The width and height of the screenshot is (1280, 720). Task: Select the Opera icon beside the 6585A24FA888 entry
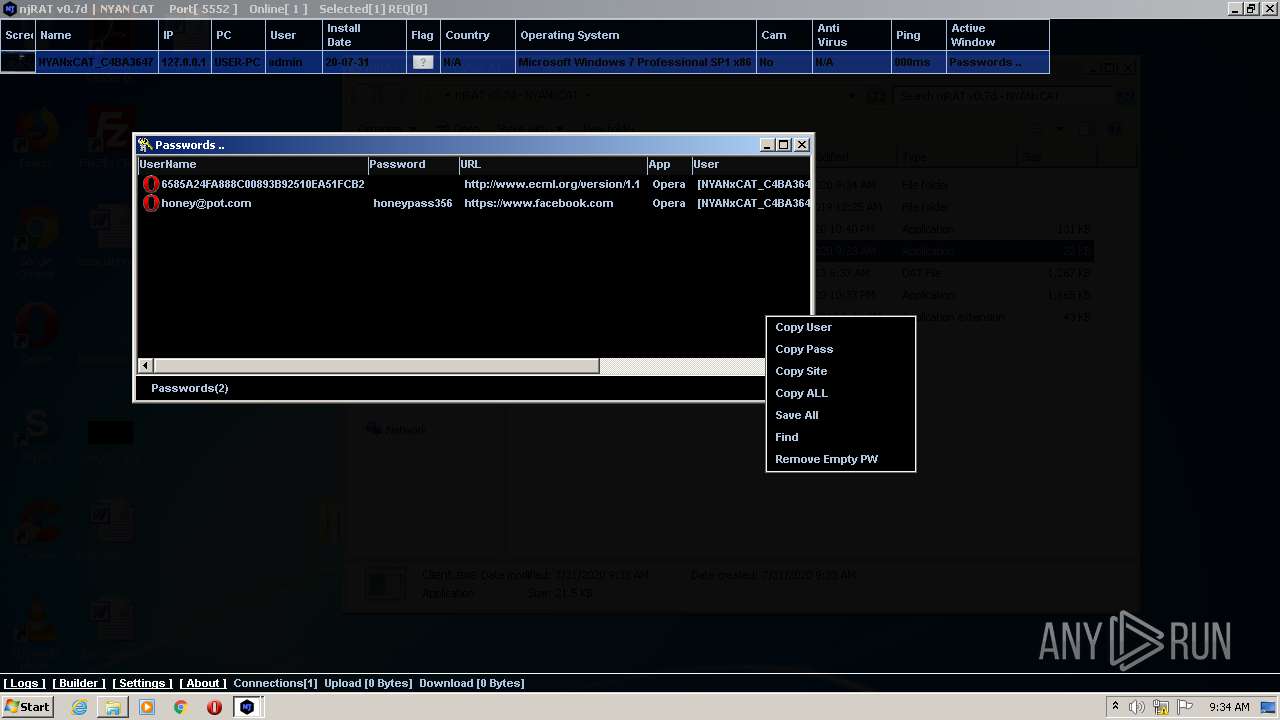pos(151,184)
